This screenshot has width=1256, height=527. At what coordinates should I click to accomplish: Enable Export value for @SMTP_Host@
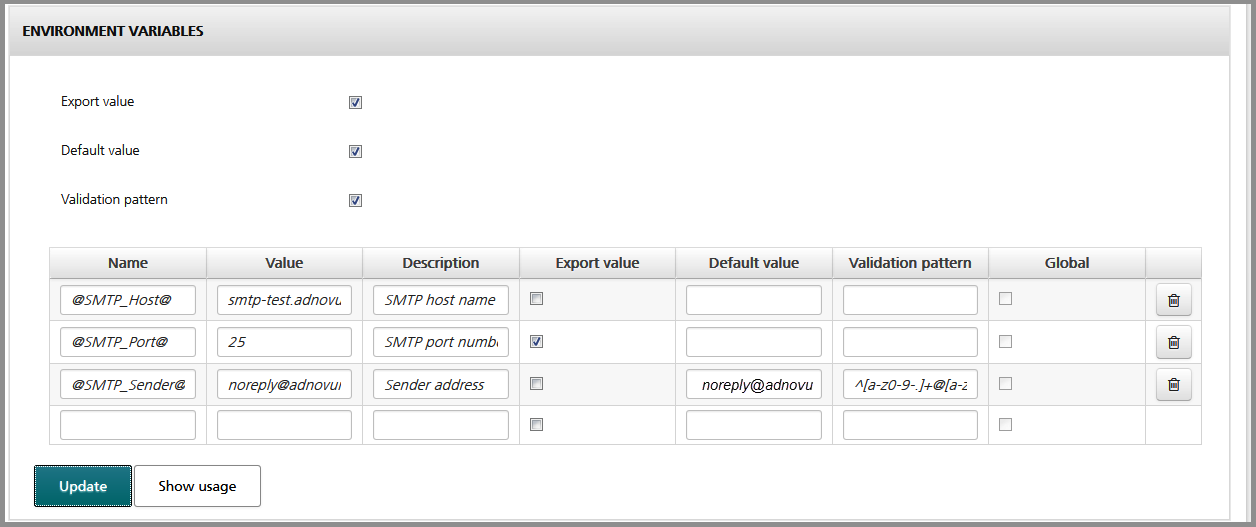click(537, 298)
